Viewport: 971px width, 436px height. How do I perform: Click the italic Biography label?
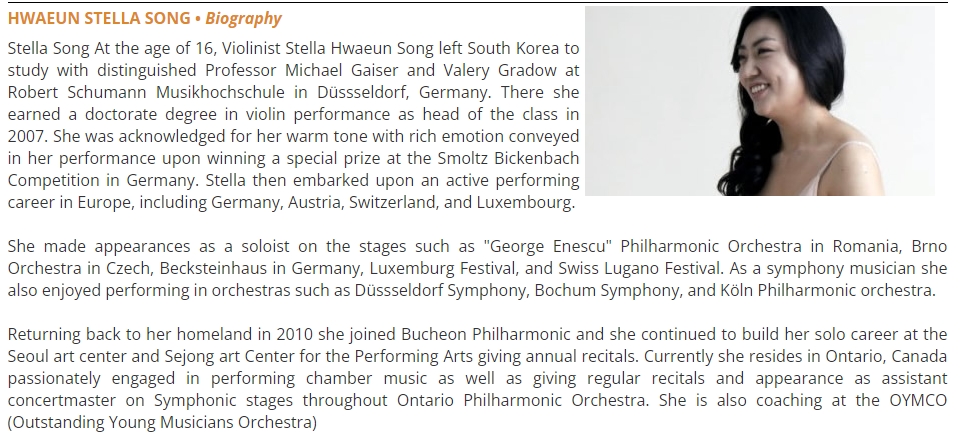click(x=243, y=19)
